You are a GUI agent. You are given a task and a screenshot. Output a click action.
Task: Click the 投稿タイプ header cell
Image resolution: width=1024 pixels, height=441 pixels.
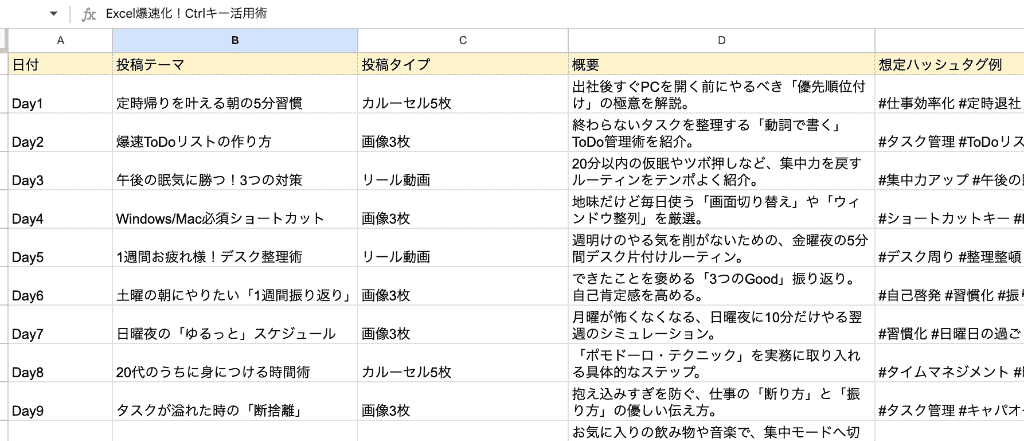[x=463, y=64]
